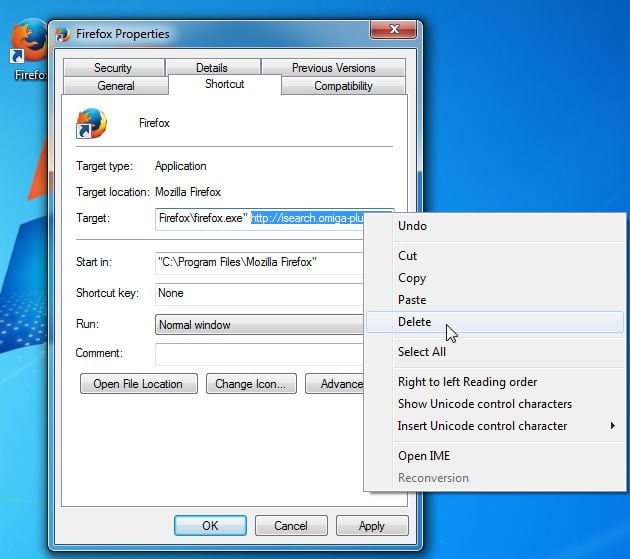Click the Application target type text

pos(181,166)
